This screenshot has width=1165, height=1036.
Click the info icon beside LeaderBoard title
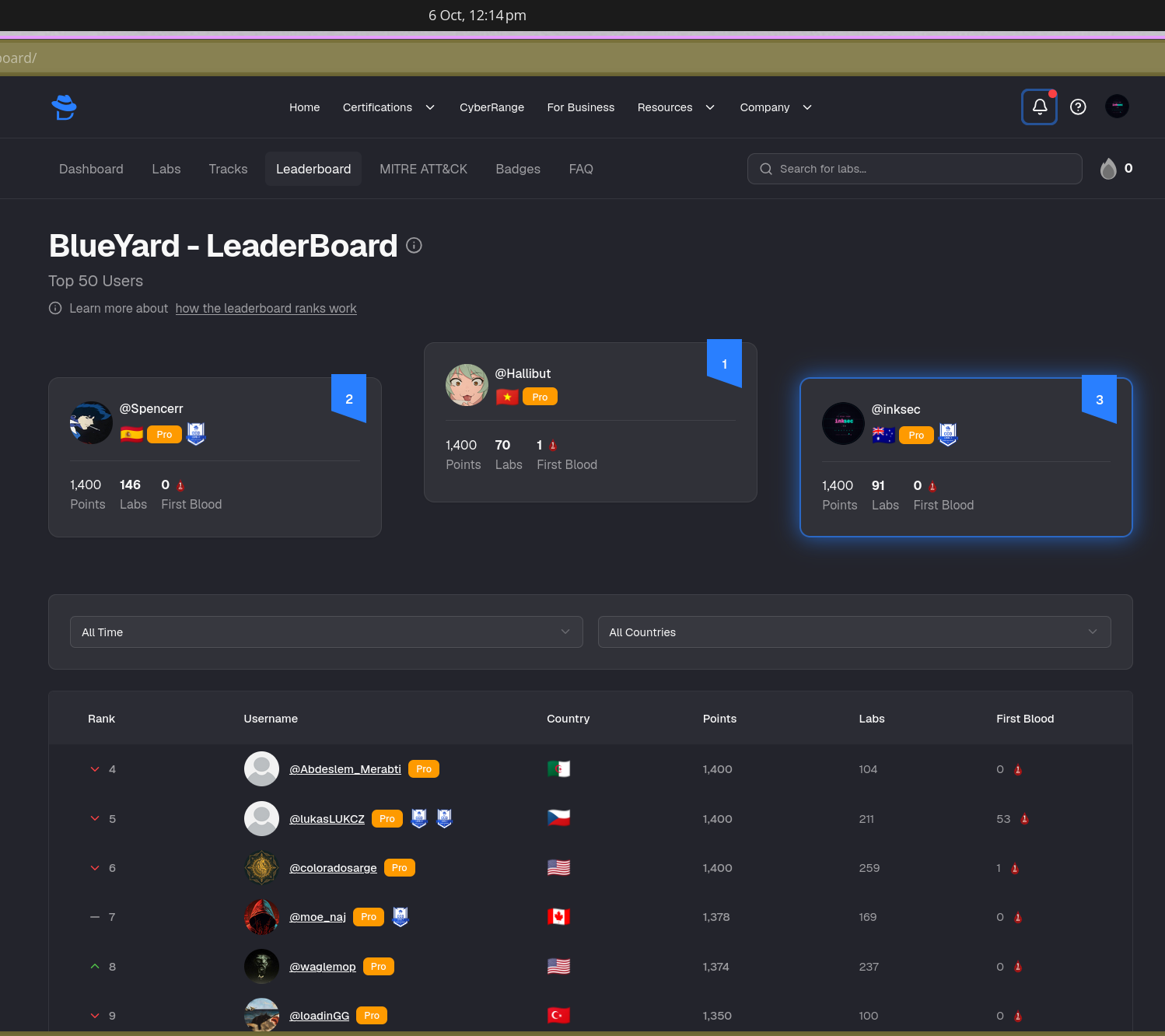(x=414, y=245)
